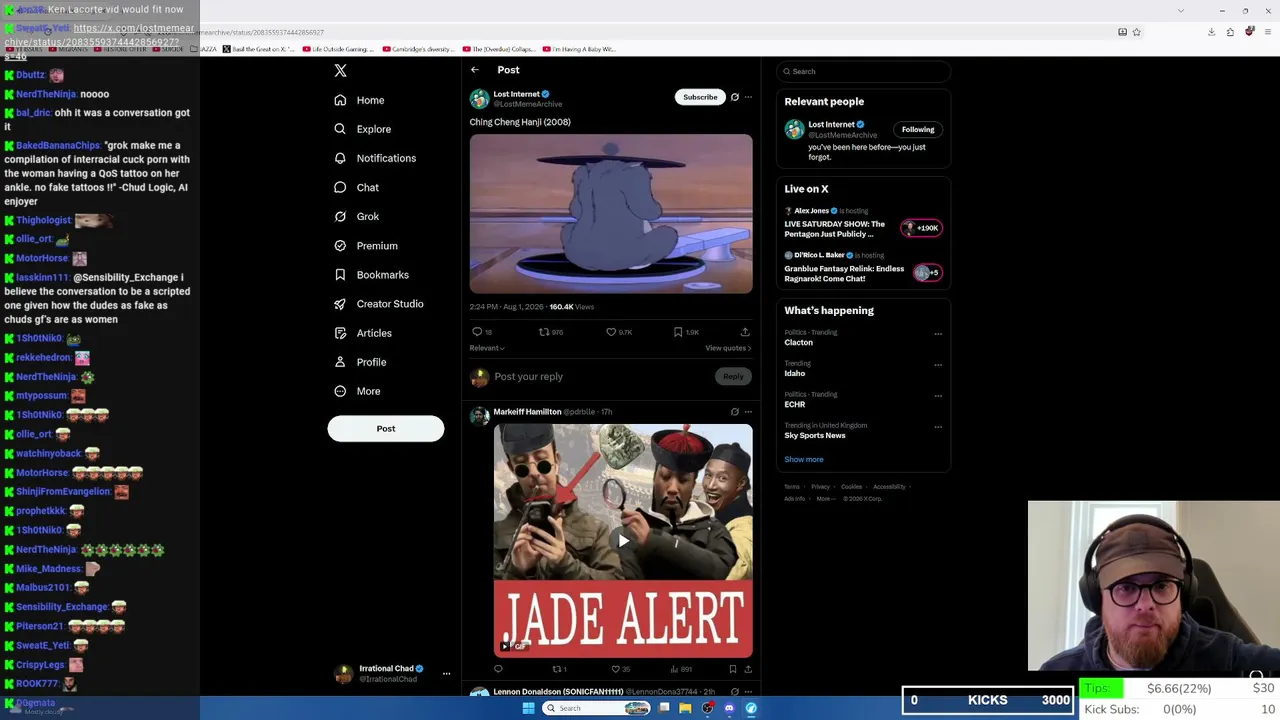Open more options for the Clacton trend

938,334
